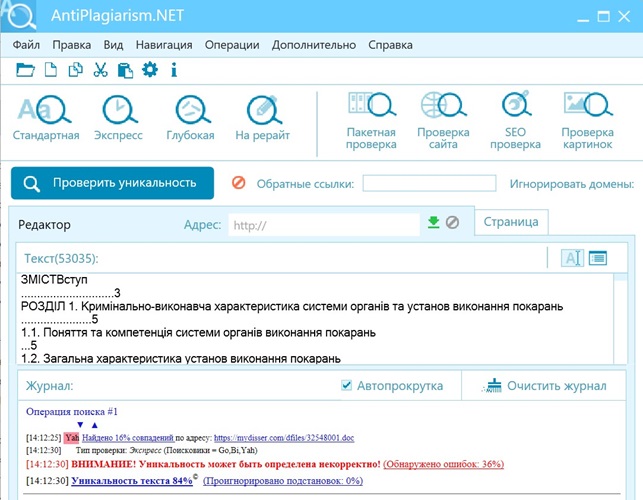
Task: Select the Экспресс check mode
Action: (x=118, y=119)
